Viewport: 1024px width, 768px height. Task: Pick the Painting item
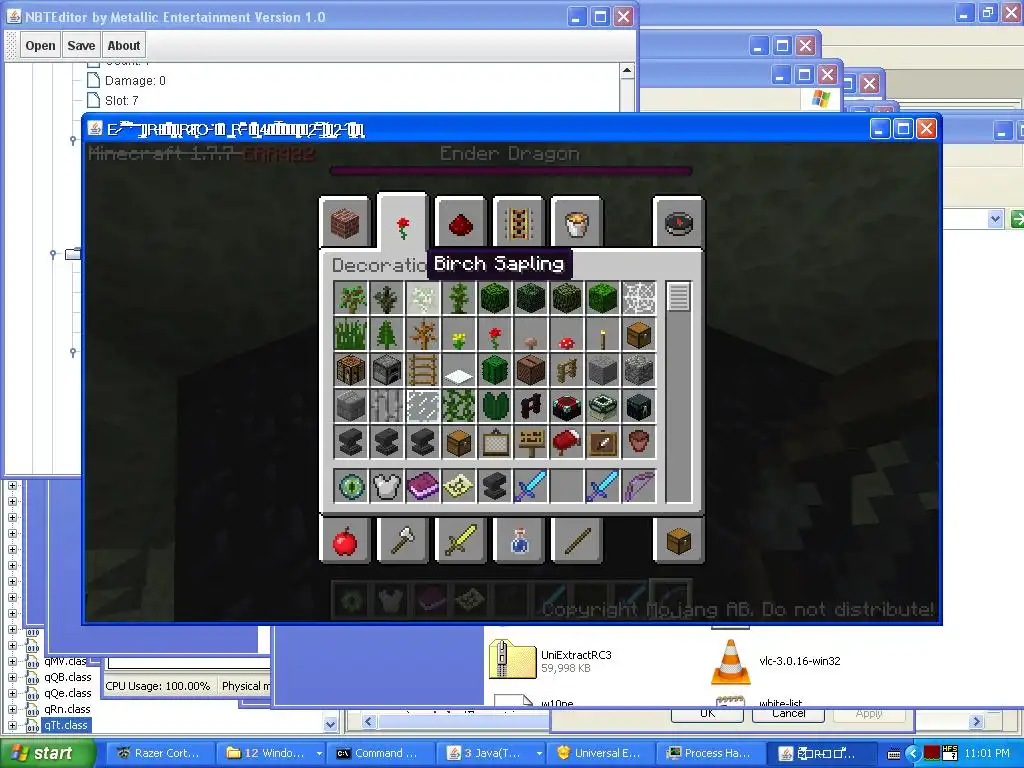[494, 442]
